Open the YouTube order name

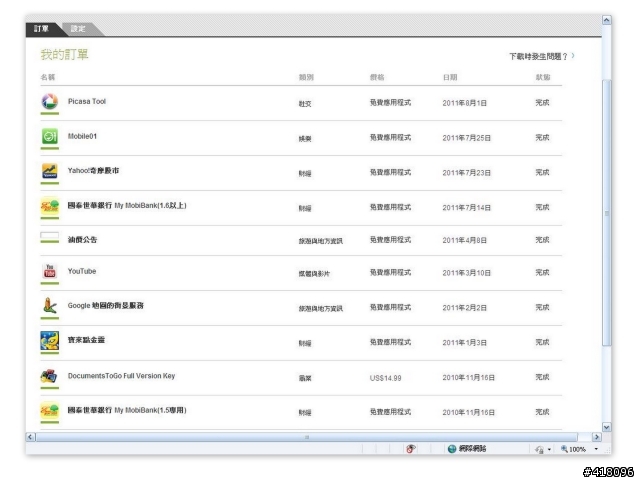point(82,271)
